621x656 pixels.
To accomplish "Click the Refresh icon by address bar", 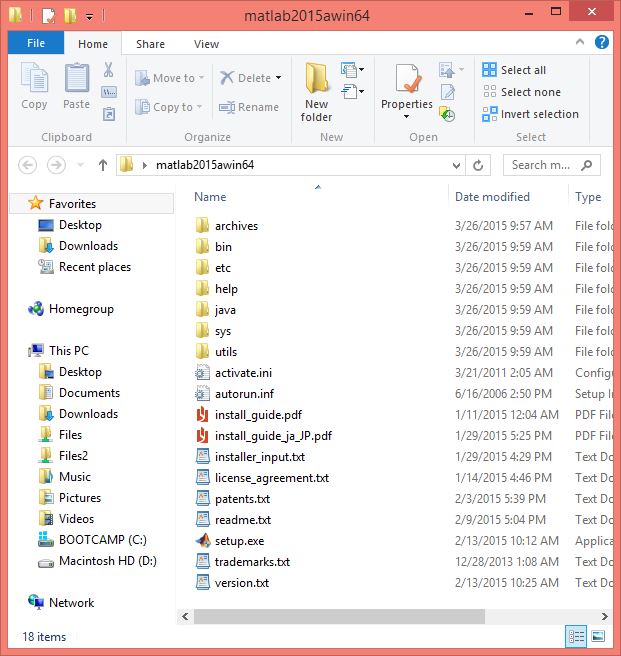I will [478, 165].
